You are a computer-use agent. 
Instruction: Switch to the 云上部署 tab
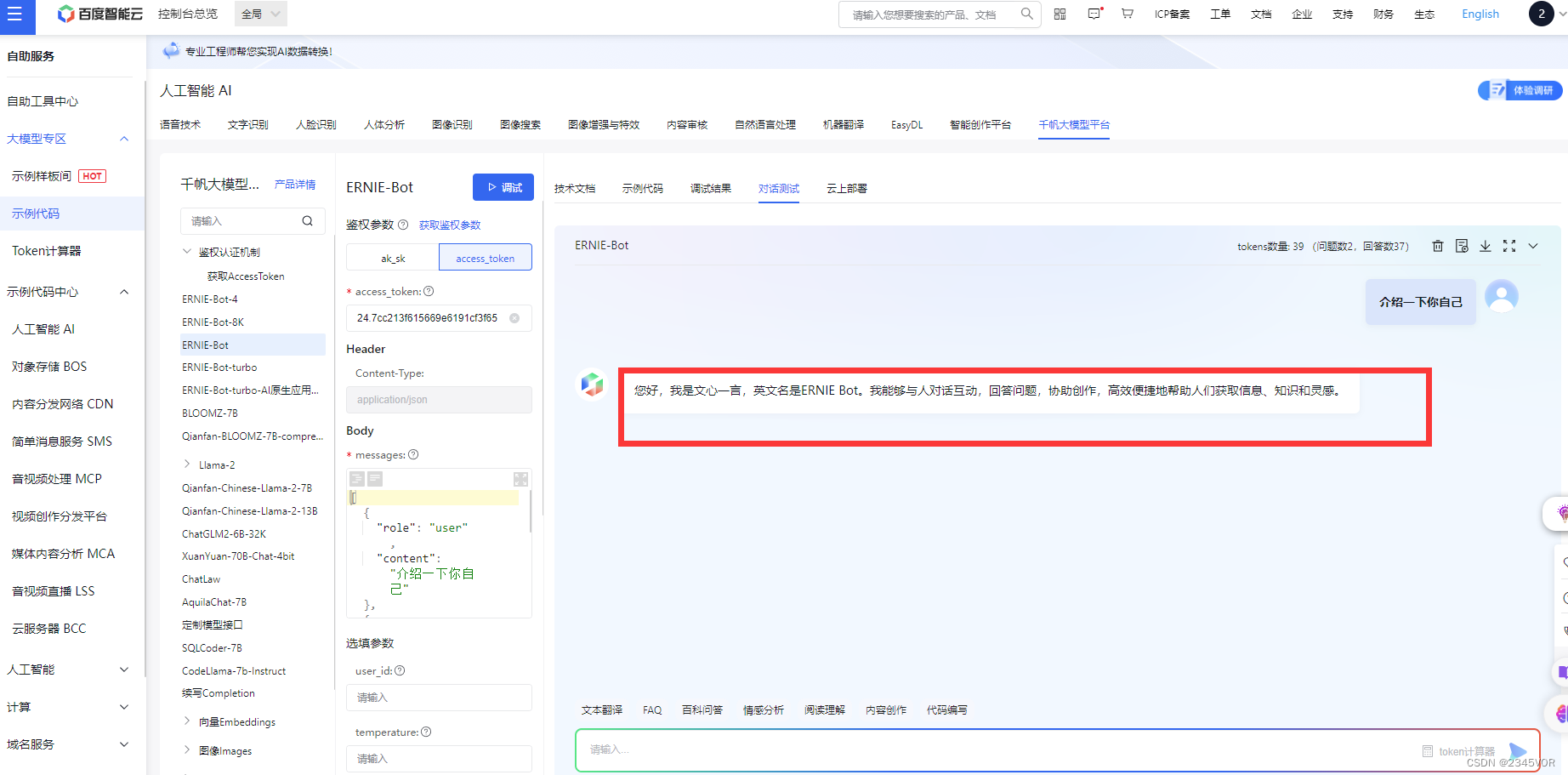847,189
